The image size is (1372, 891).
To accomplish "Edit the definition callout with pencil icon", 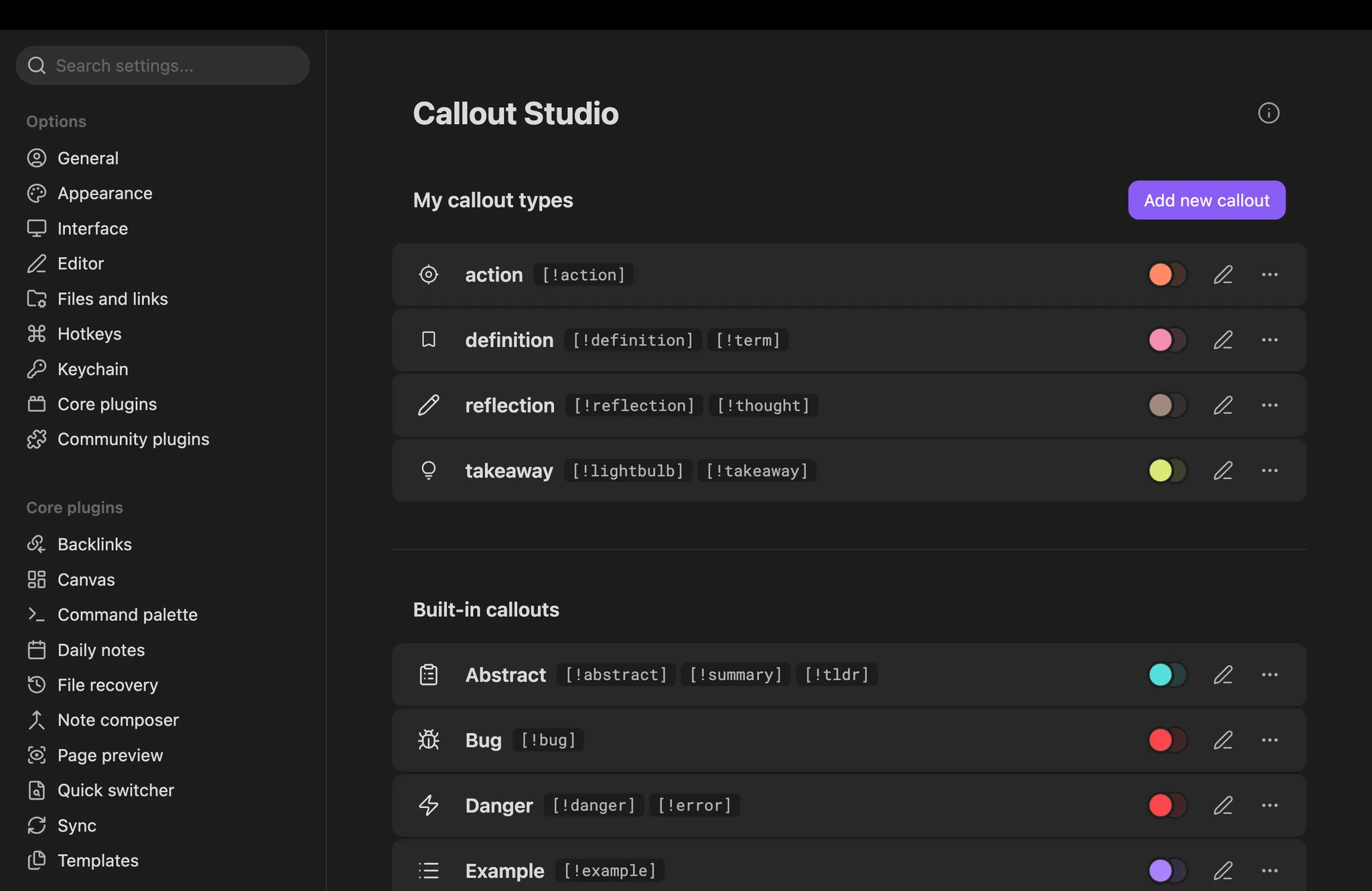I will pos(1223,340).
